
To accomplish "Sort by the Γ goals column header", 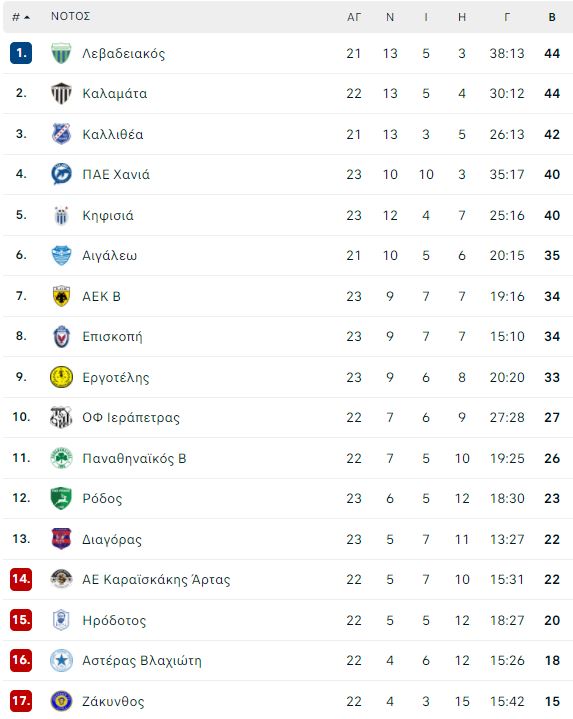I will [507, 17].
